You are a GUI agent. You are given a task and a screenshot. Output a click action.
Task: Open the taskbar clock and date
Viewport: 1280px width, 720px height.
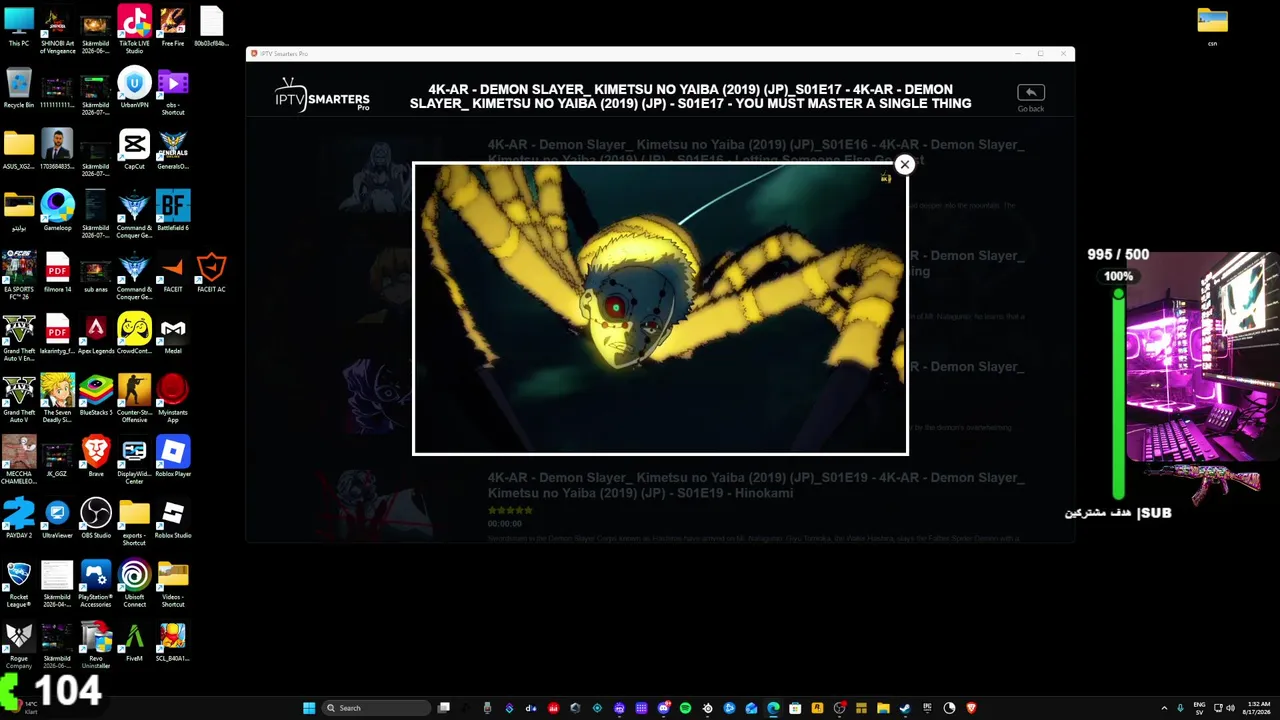[1257, 708]
